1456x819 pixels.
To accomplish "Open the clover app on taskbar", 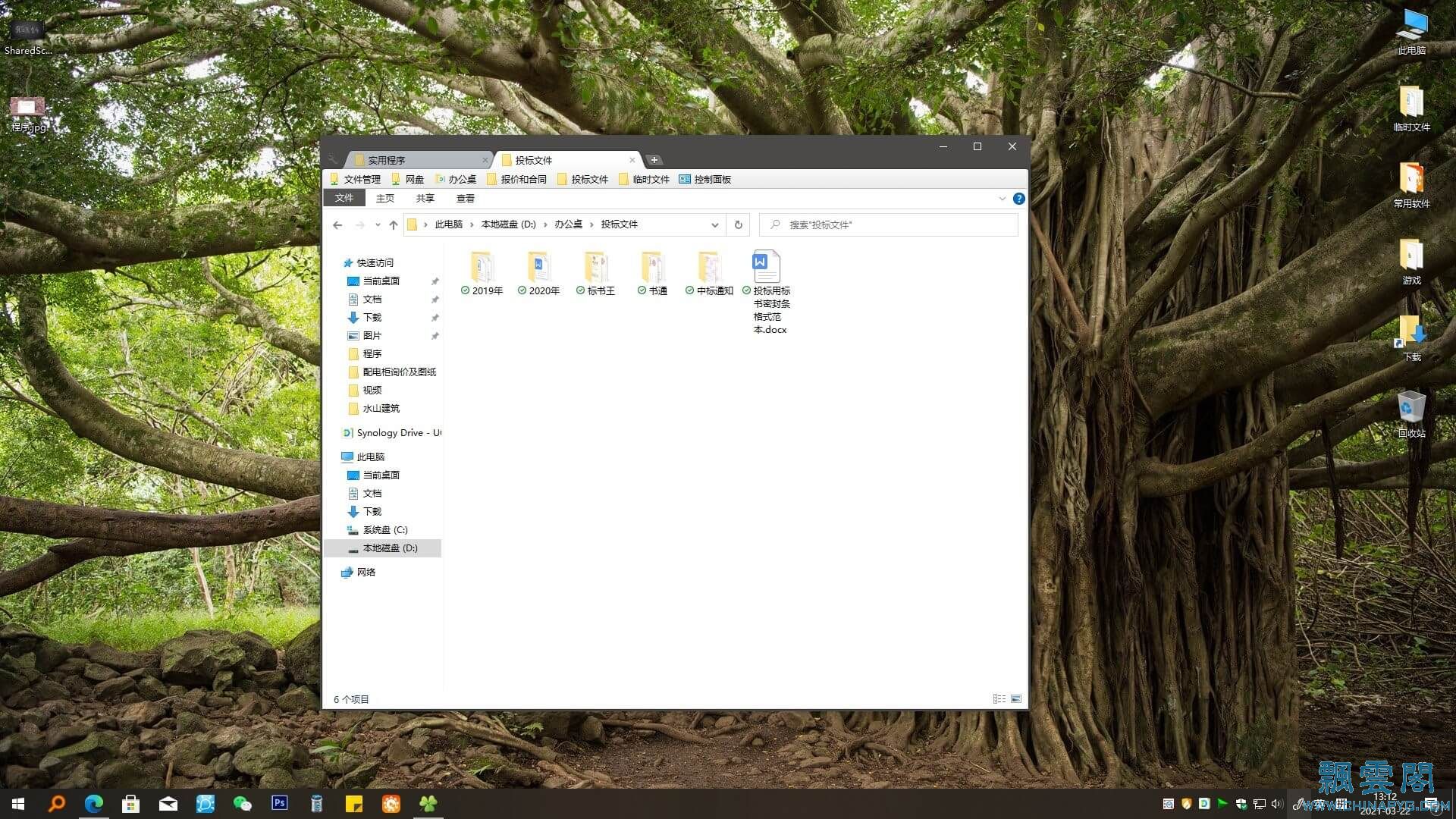I will pyautogui.click(x=428, y=804).
